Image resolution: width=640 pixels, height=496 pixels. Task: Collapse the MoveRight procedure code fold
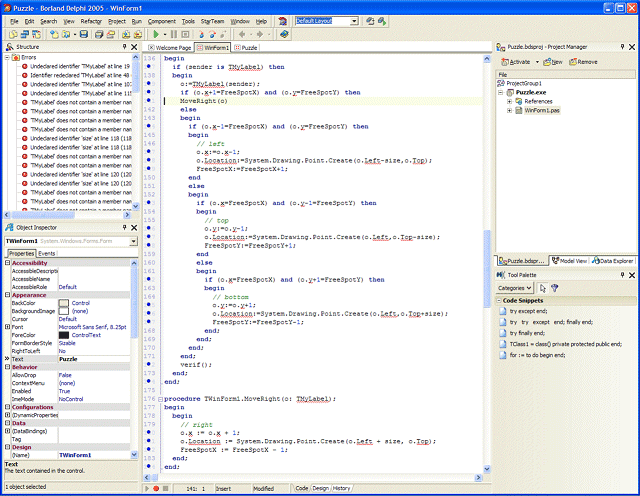point(160,399)
